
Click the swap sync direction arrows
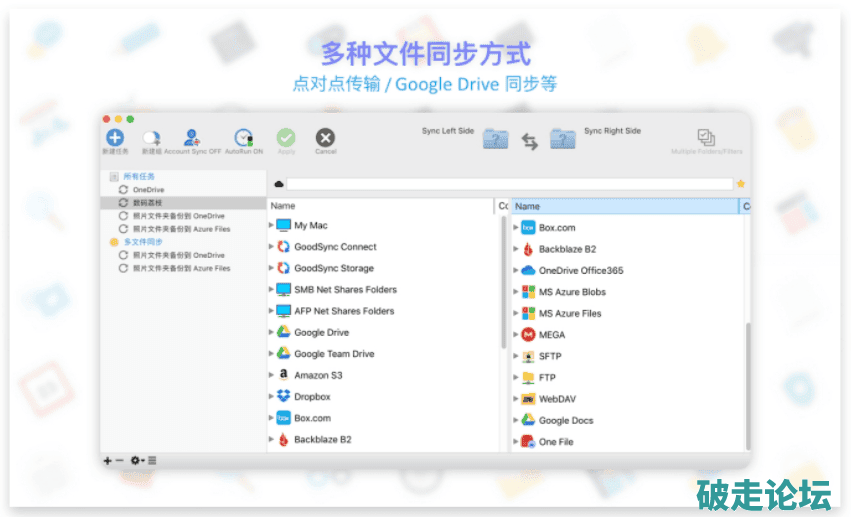530,142
